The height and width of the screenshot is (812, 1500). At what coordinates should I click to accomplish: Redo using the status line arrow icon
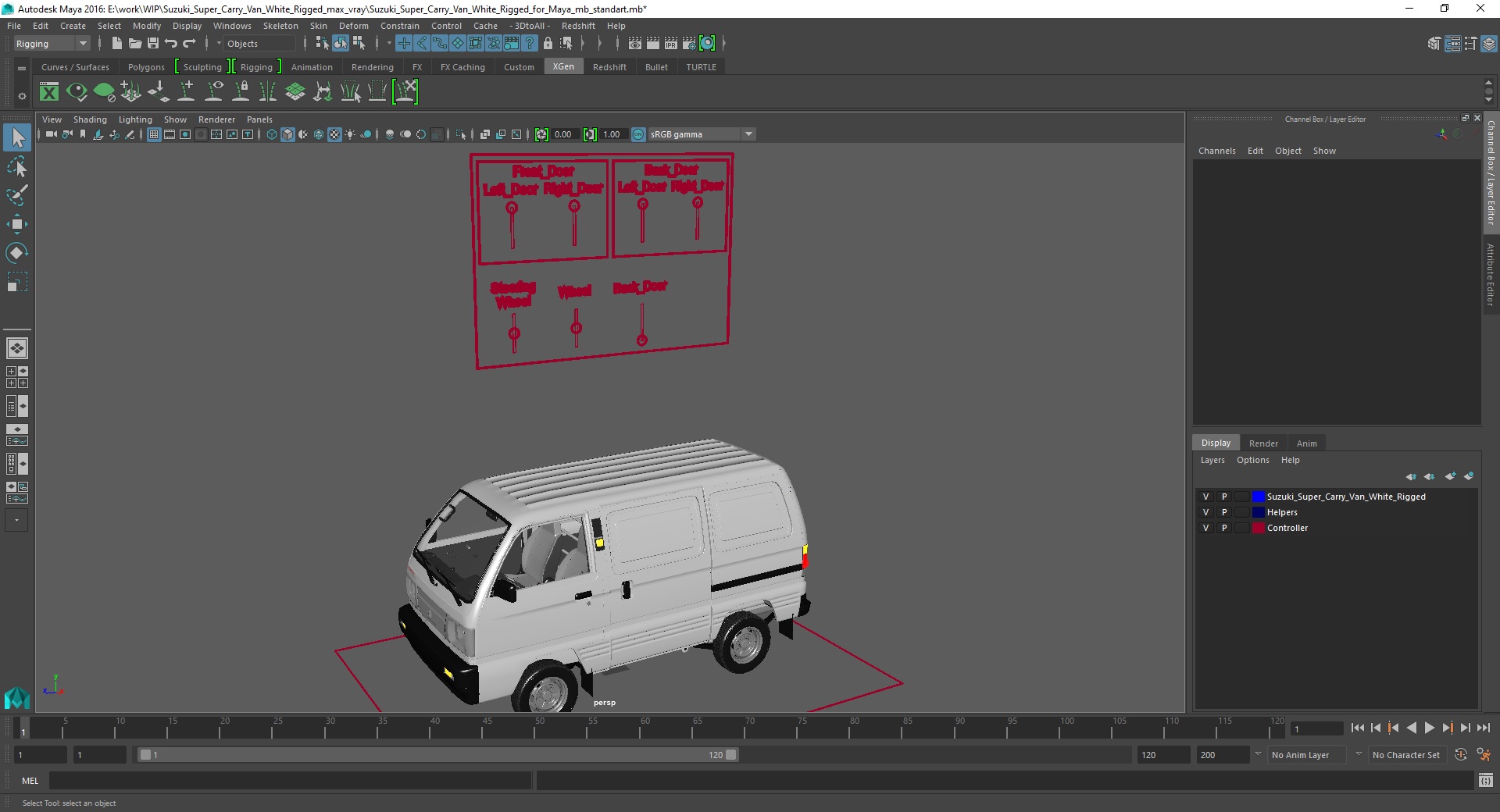(x=189, y=44)
